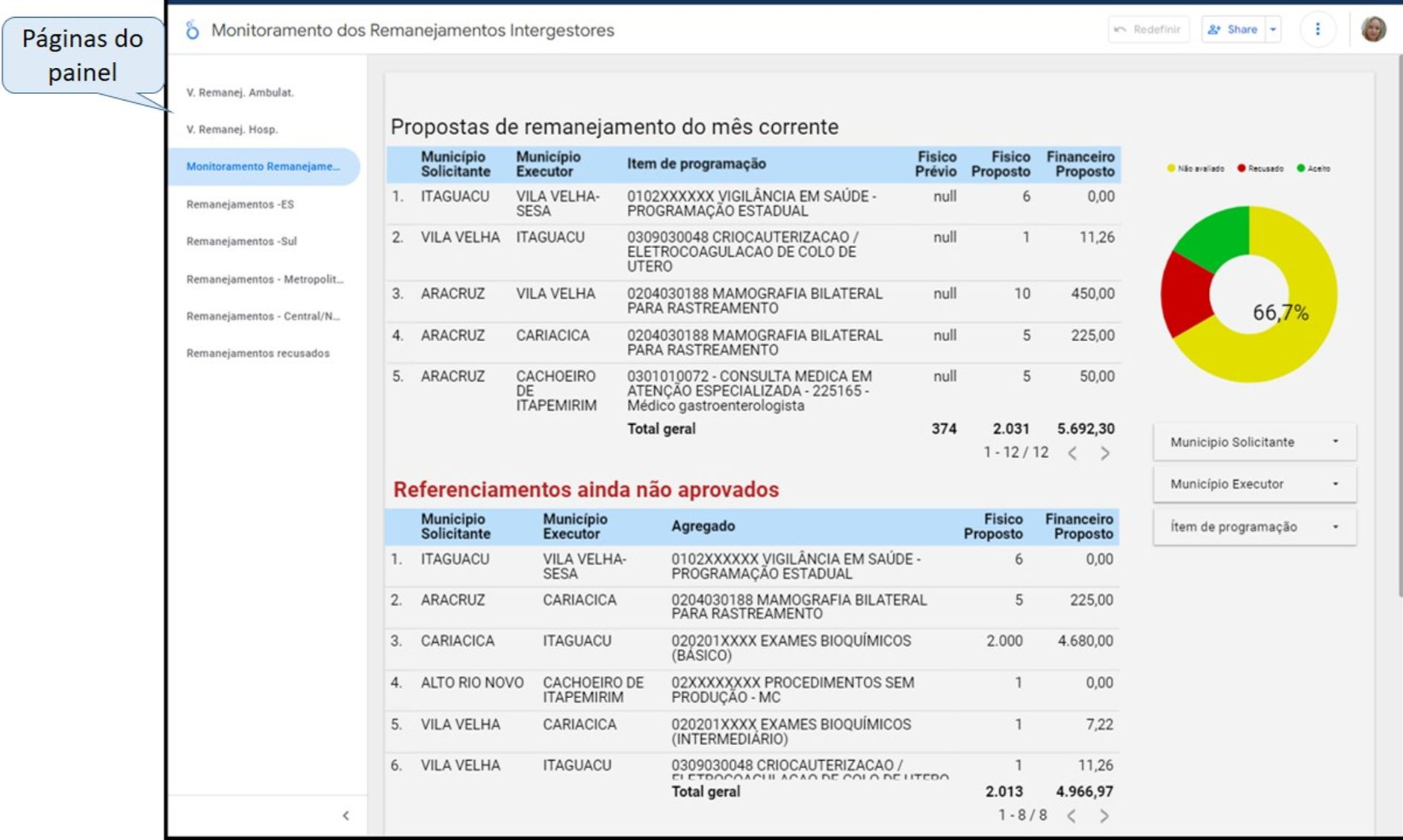Click the Share button
1403x840 pixels.
(1234, 30)
